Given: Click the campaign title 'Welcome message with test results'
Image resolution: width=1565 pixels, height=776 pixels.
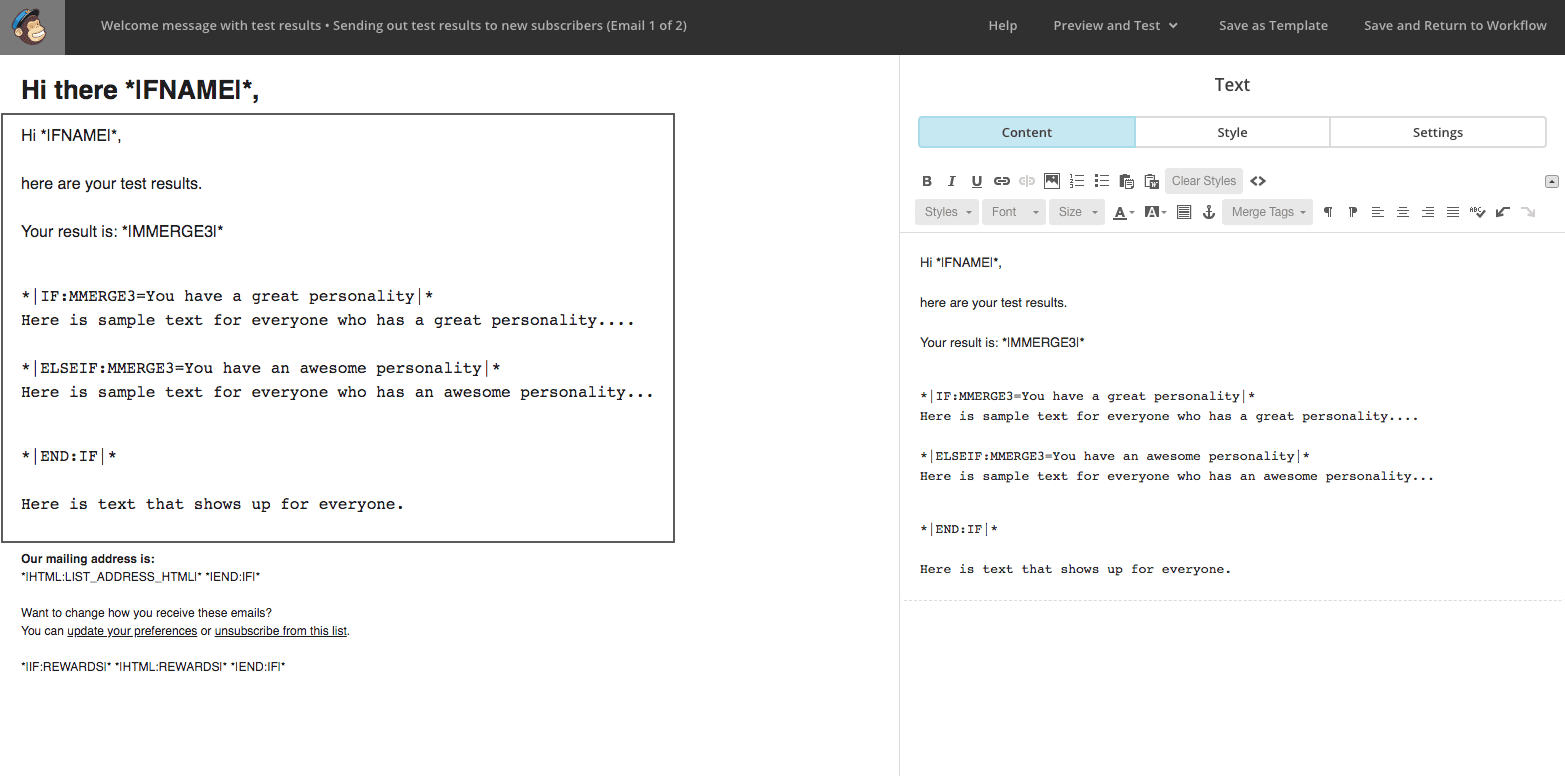Looking at the screenshot, I should [x=211, y=26].
